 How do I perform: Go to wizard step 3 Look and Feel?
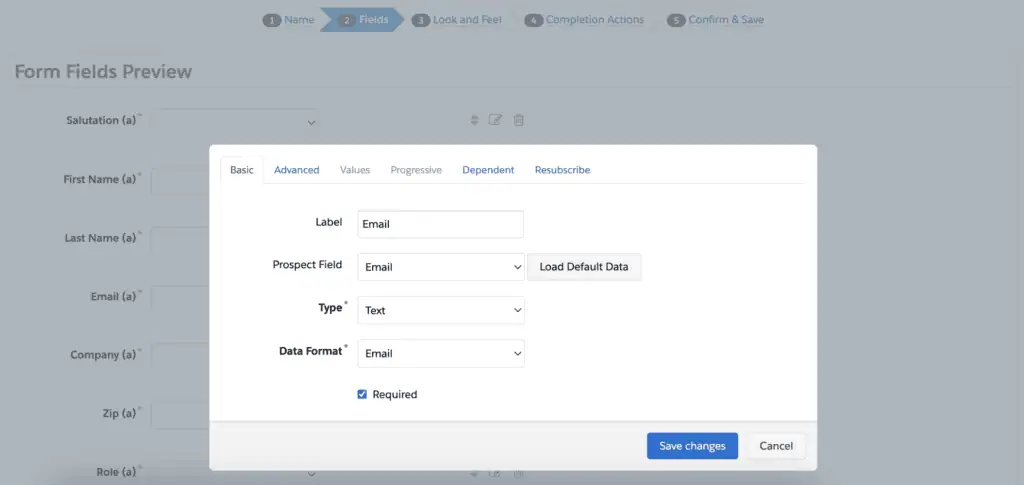pos(456,20)
